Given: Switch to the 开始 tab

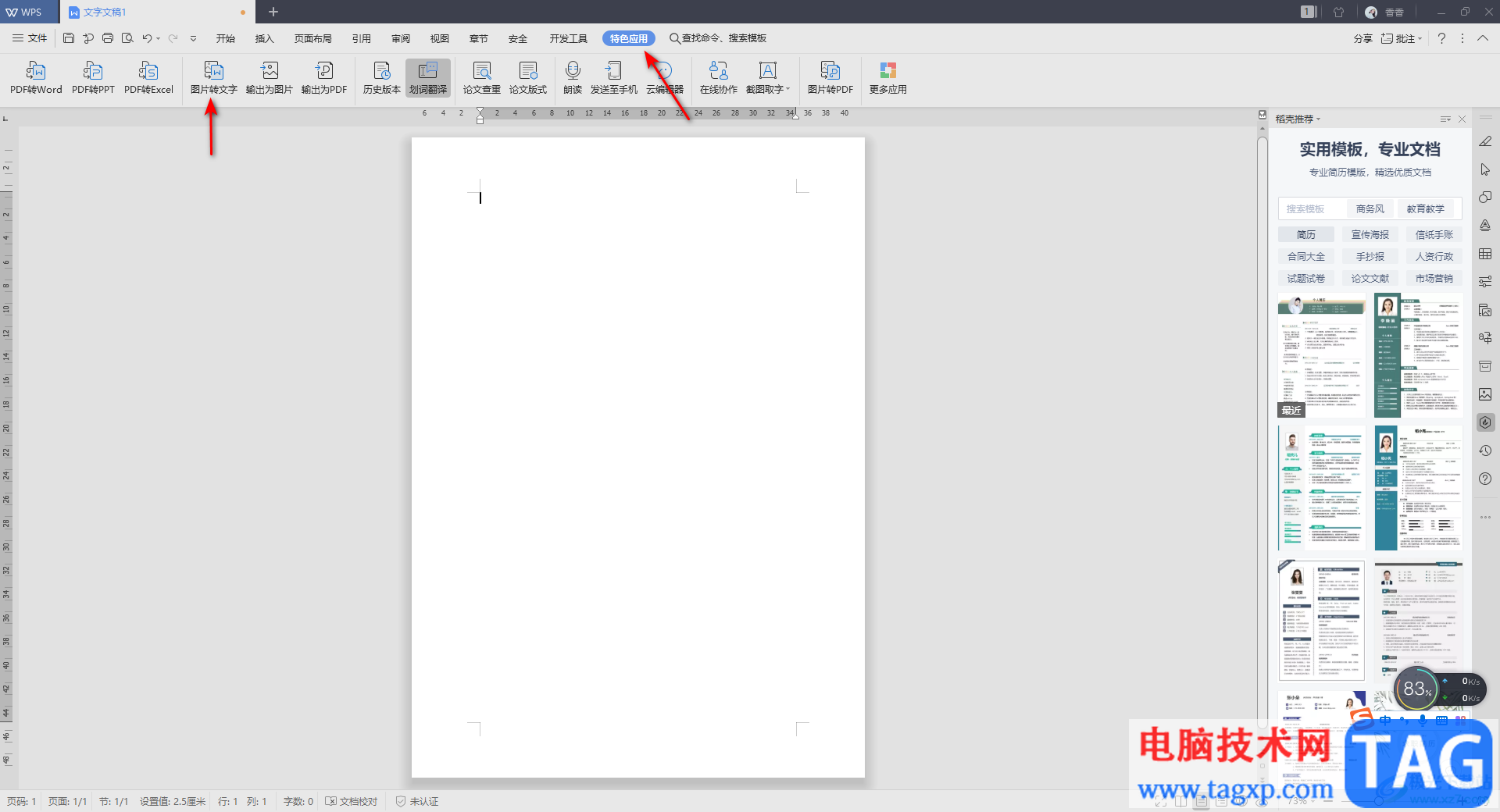Looking at the screenshot, I should pos(226,38).
